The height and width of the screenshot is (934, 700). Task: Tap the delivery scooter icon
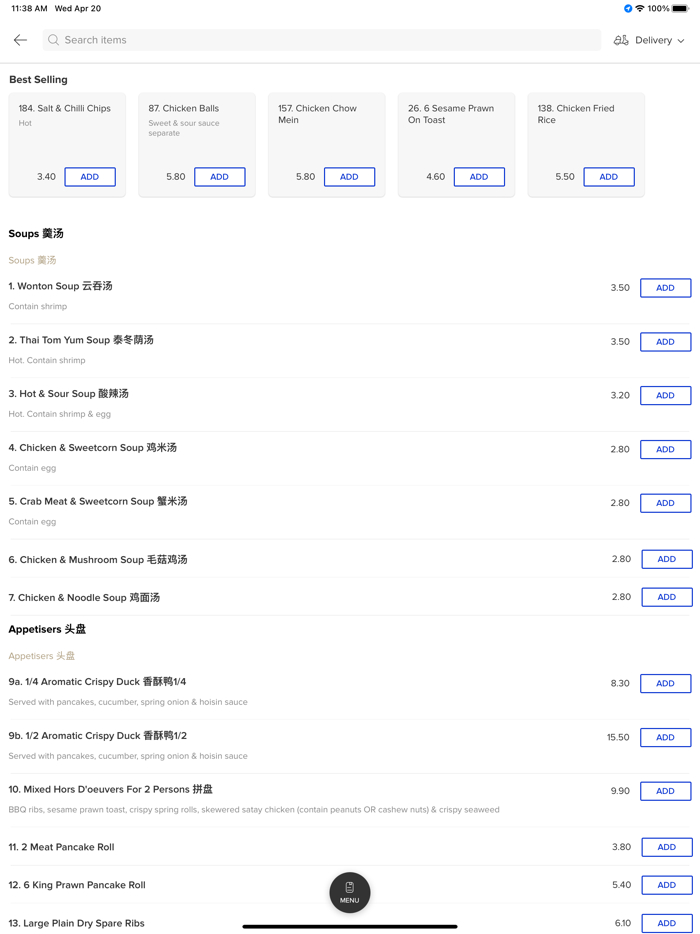coord(621,40)
